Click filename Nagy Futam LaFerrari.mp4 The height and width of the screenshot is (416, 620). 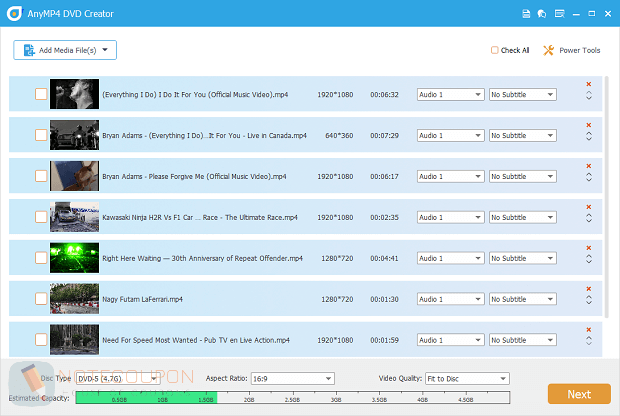[x=142, y=299]
